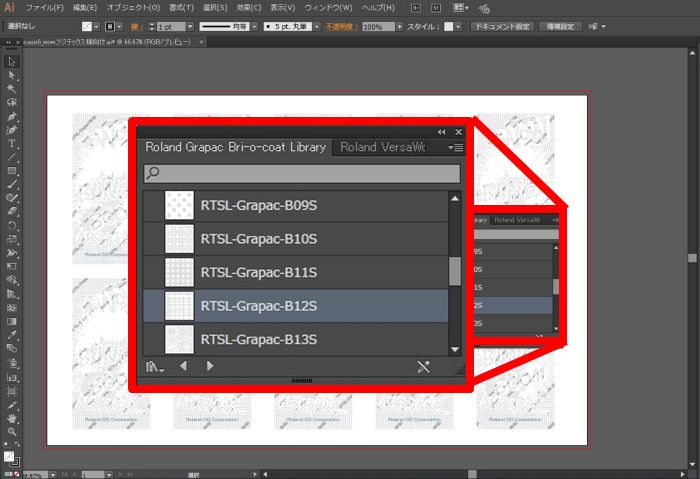Select the Shape Builder tool
The width and height of the screenshot is (700, 479).
click(x=12, y=280)
